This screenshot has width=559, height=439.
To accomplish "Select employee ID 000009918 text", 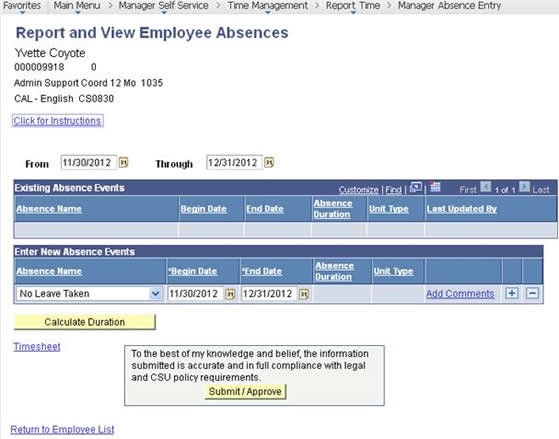I will (39, 67).
